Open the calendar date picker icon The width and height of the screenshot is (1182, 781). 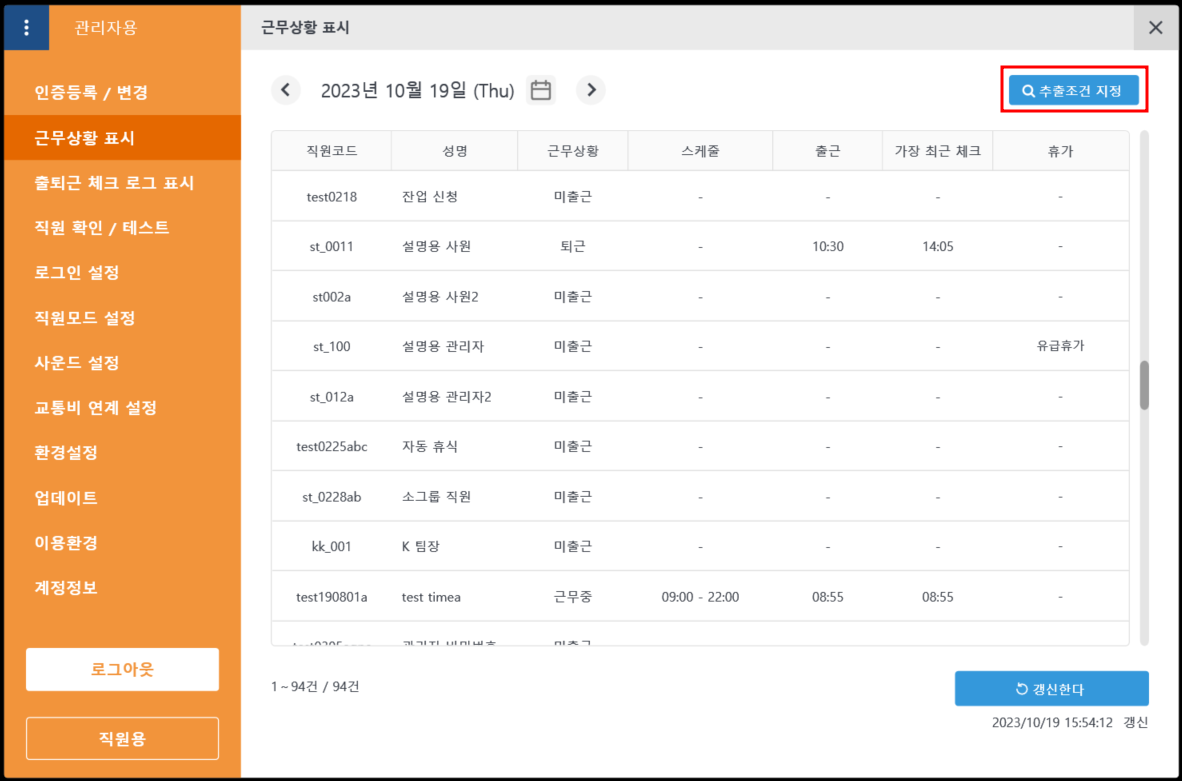pyautogui.click(x=541, y=90)
